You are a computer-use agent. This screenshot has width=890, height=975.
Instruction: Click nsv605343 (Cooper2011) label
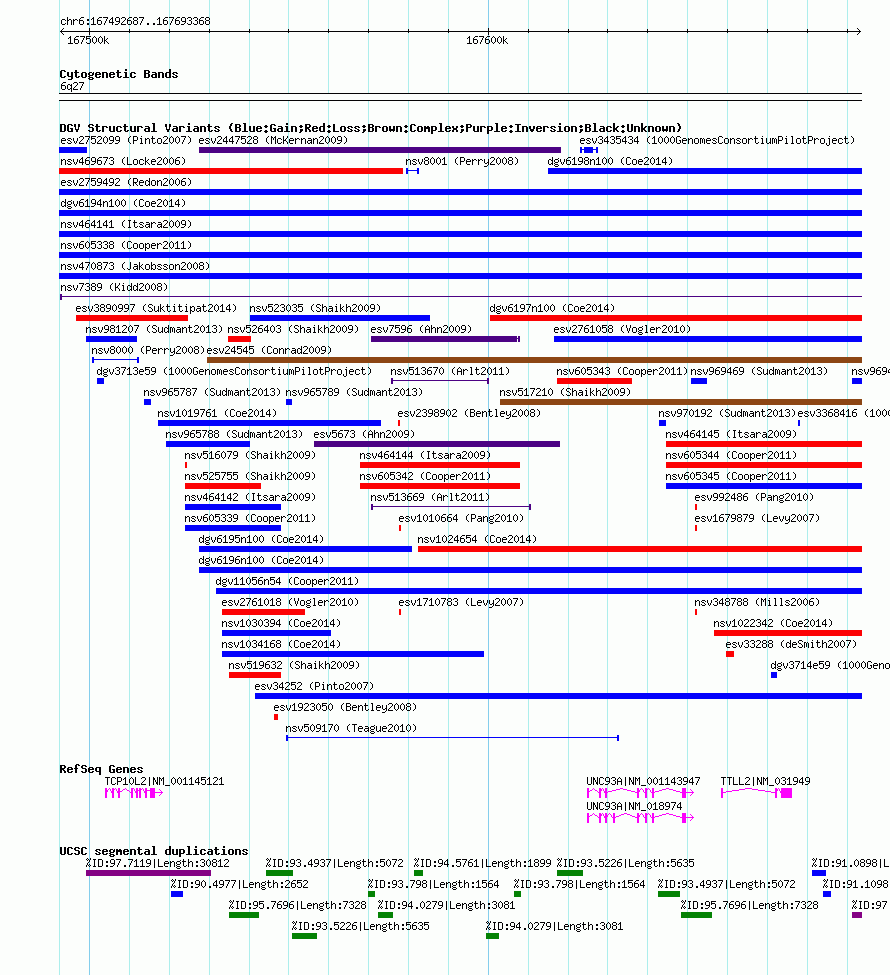tap(622, 372)
